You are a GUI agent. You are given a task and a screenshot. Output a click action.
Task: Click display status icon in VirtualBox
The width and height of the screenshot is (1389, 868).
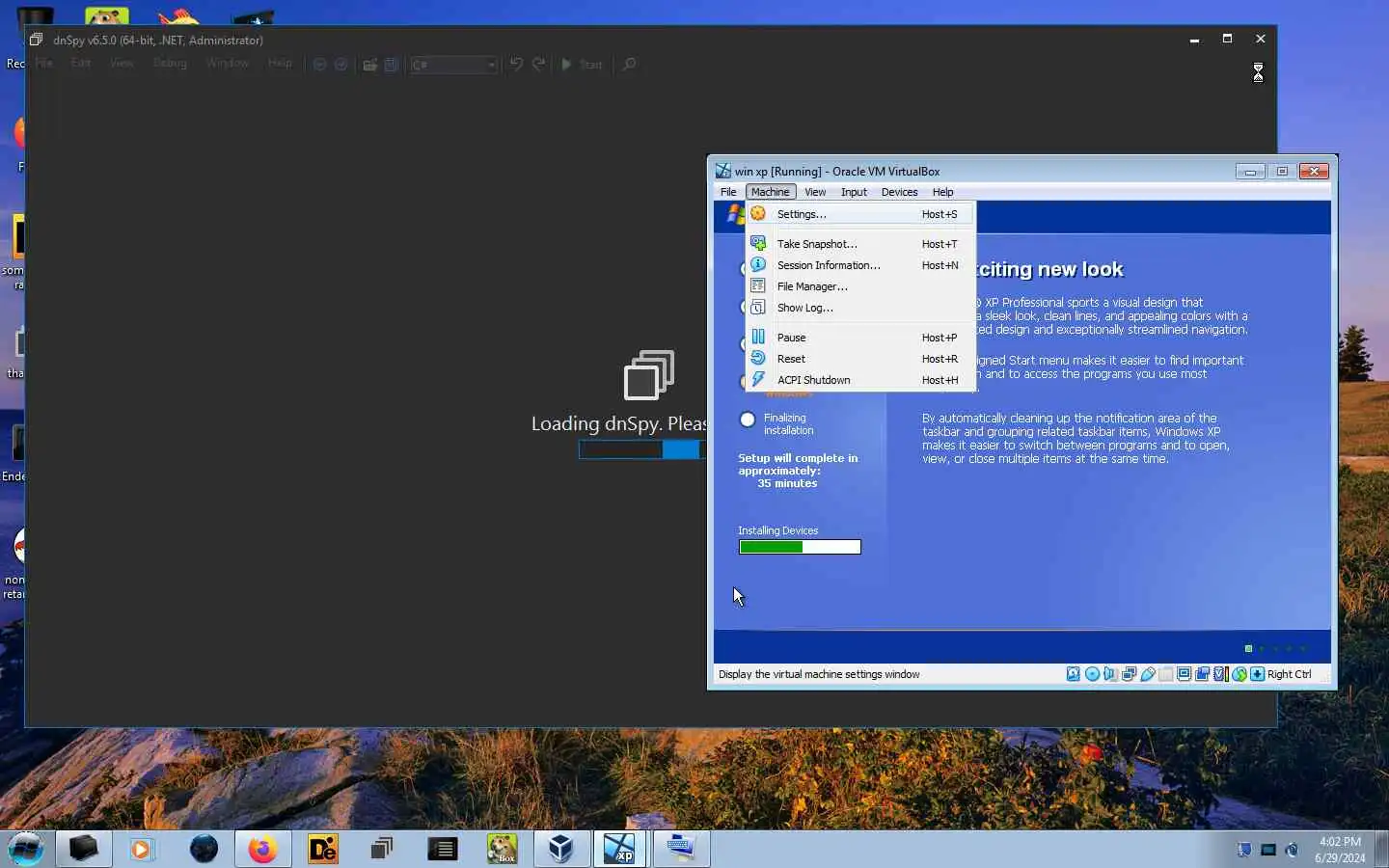pyautogui.click(x=1184, y=674)
